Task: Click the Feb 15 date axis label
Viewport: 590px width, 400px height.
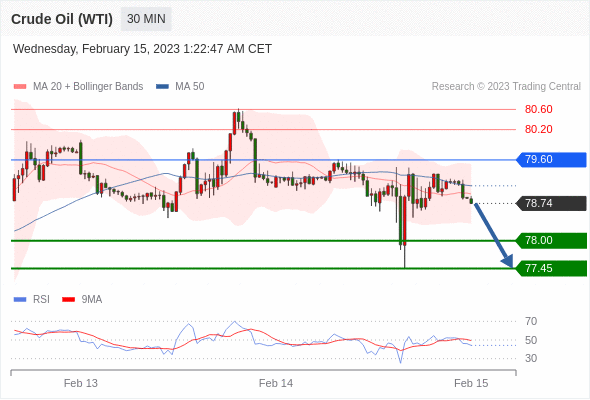Action: [471, 383]
